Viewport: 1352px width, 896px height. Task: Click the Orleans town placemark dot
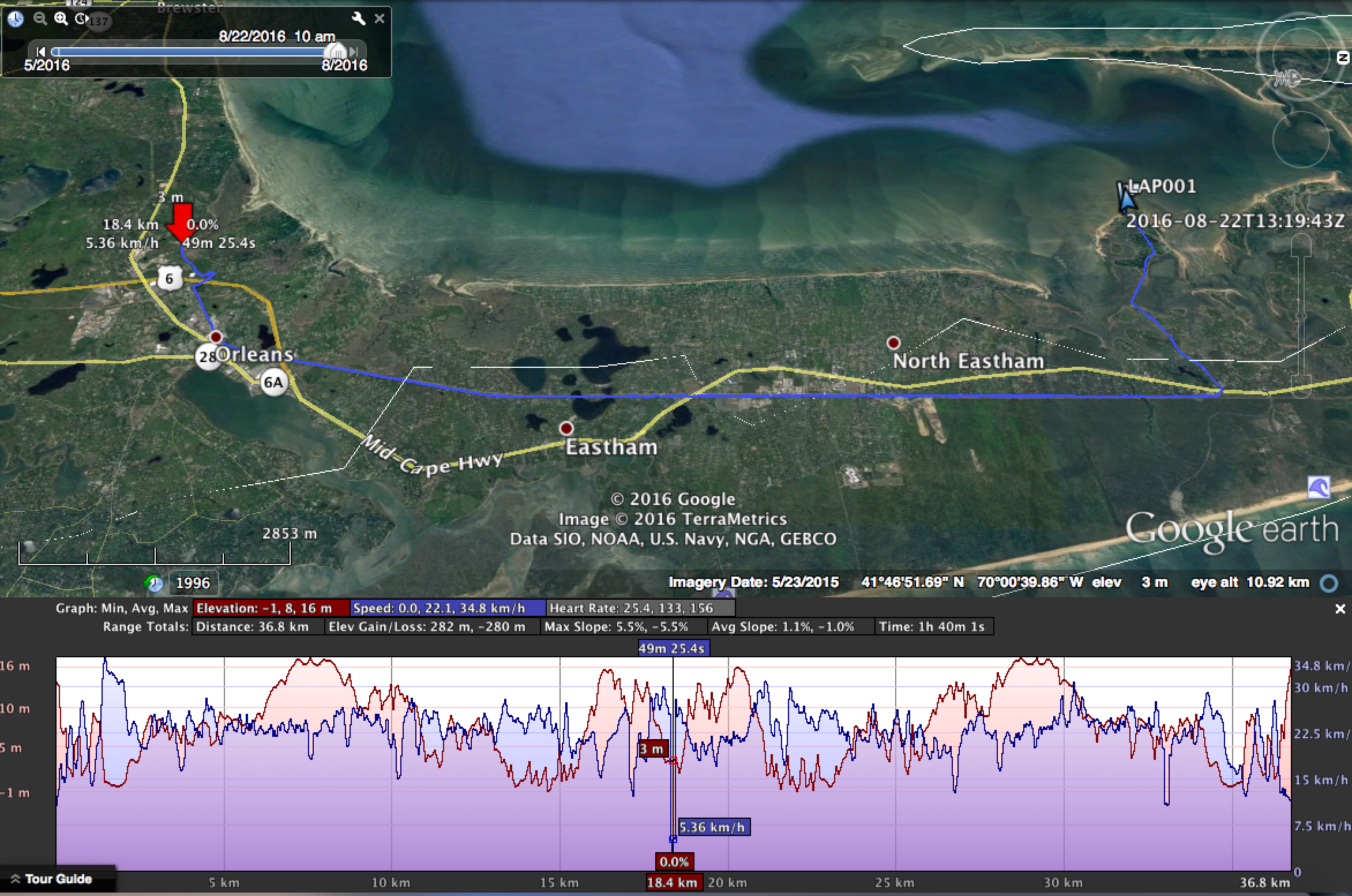pos(216,337)
